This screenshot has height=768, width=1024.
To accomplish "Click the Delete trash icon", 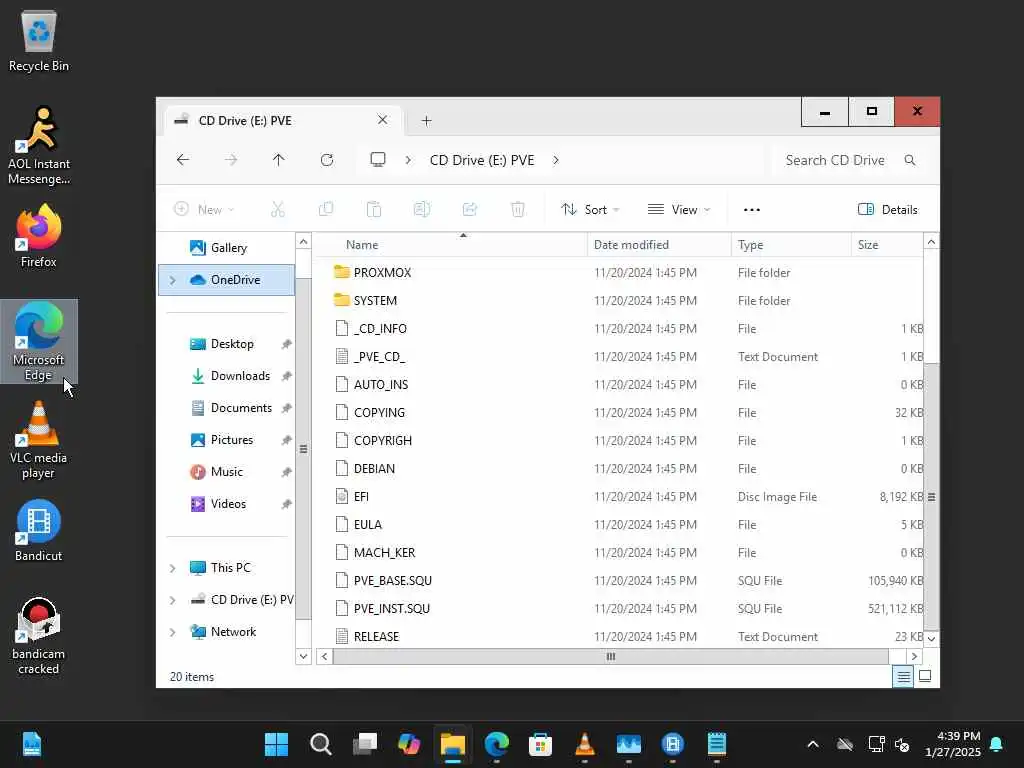I will point(518,209).
